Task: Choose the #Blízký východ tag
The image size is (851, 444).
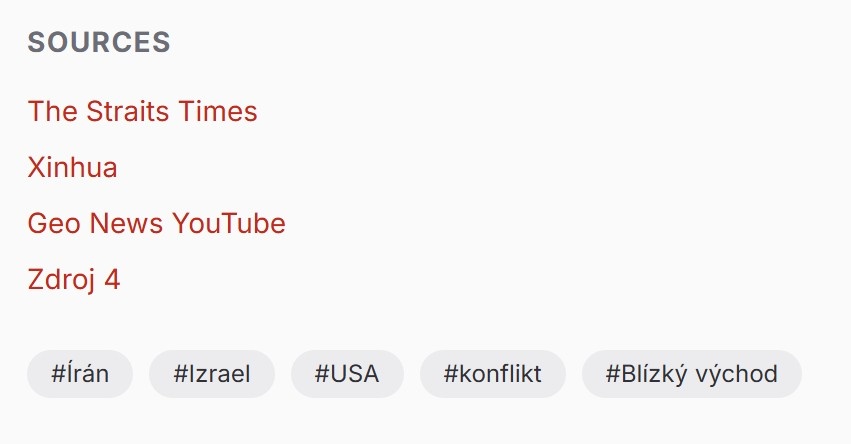Action: click(x=691, y=374)
